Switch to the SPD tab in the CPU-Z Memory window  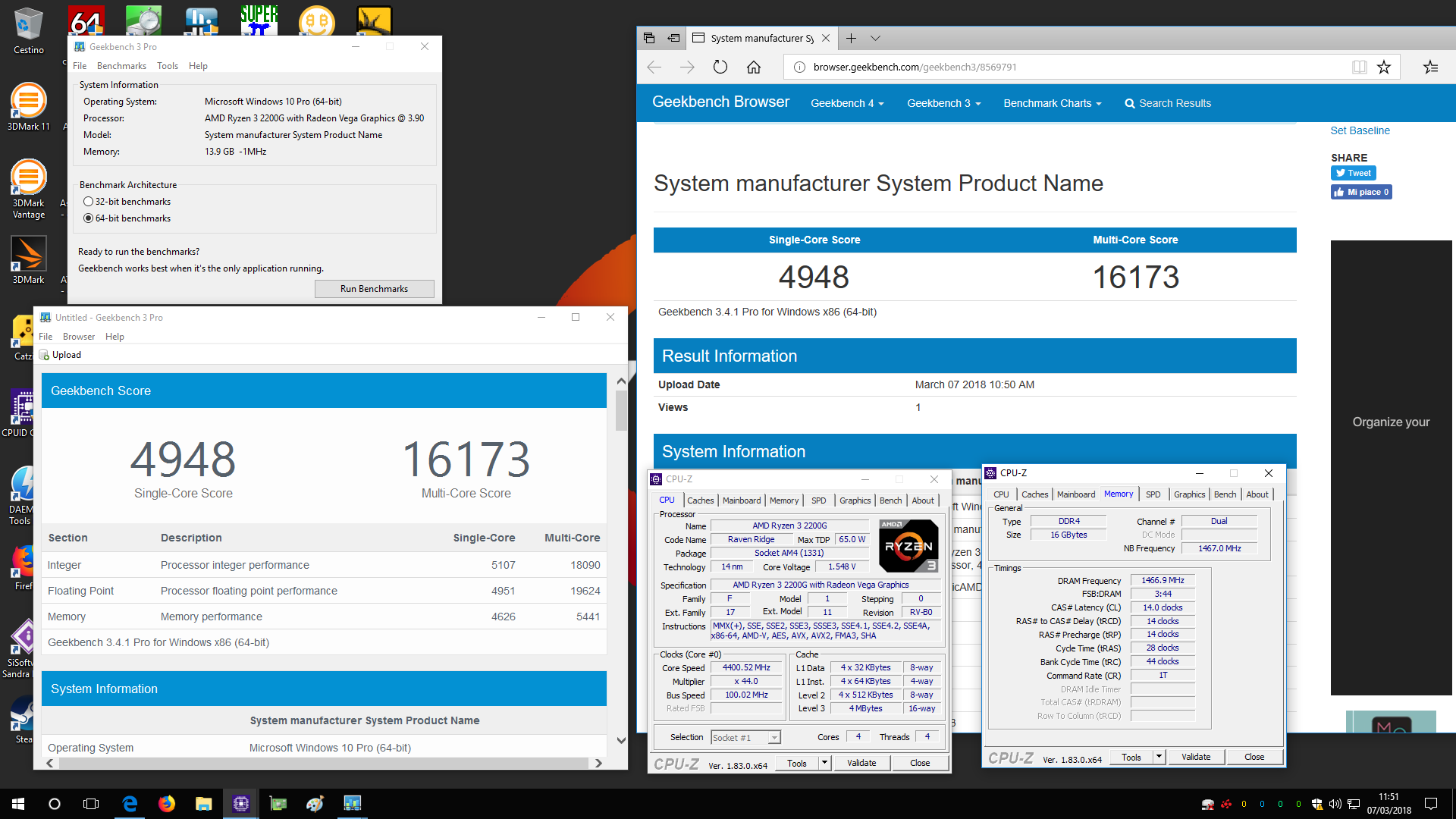[x=1153, y=494]
